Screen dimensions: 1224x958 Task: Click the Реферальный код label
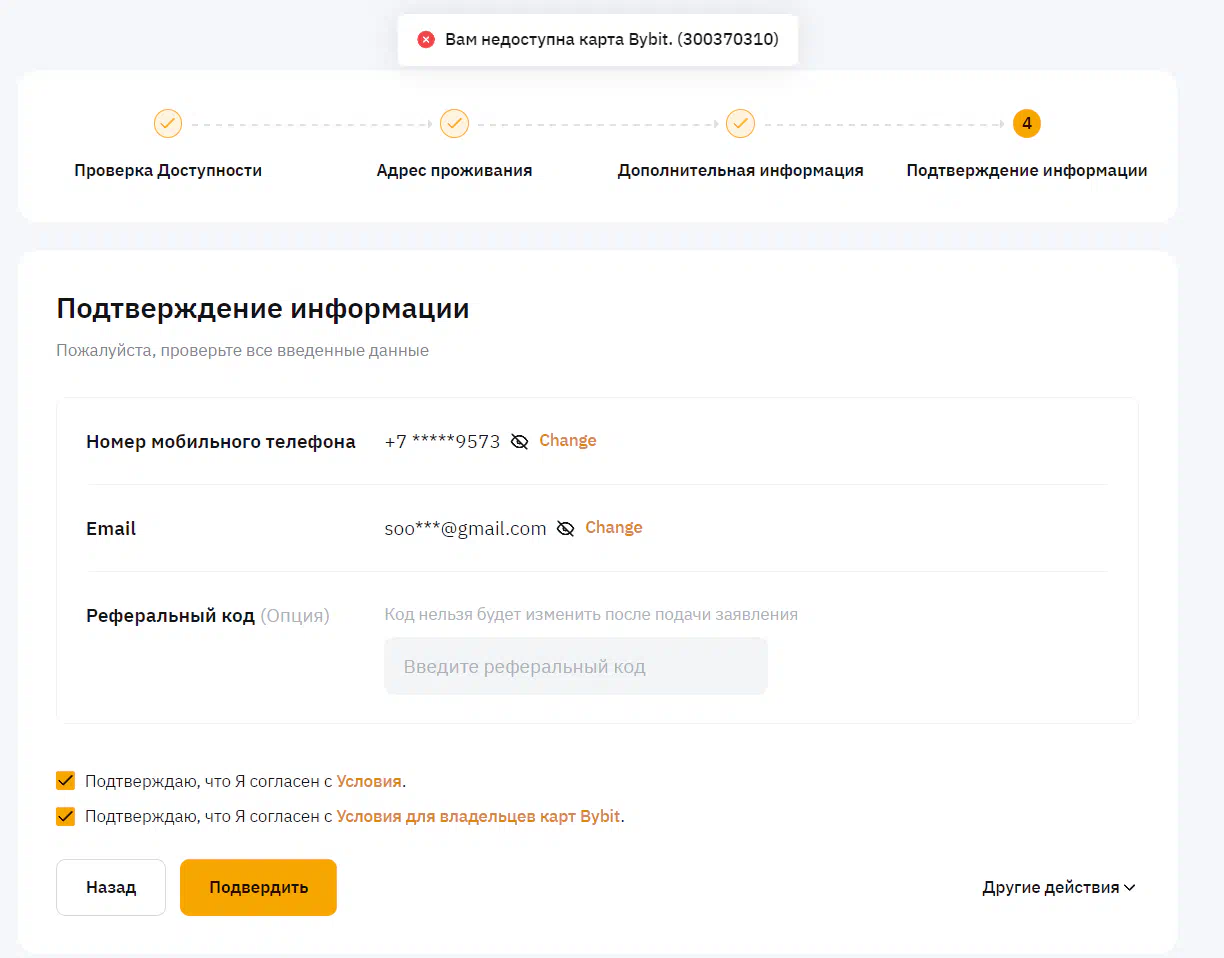point(170,615)
